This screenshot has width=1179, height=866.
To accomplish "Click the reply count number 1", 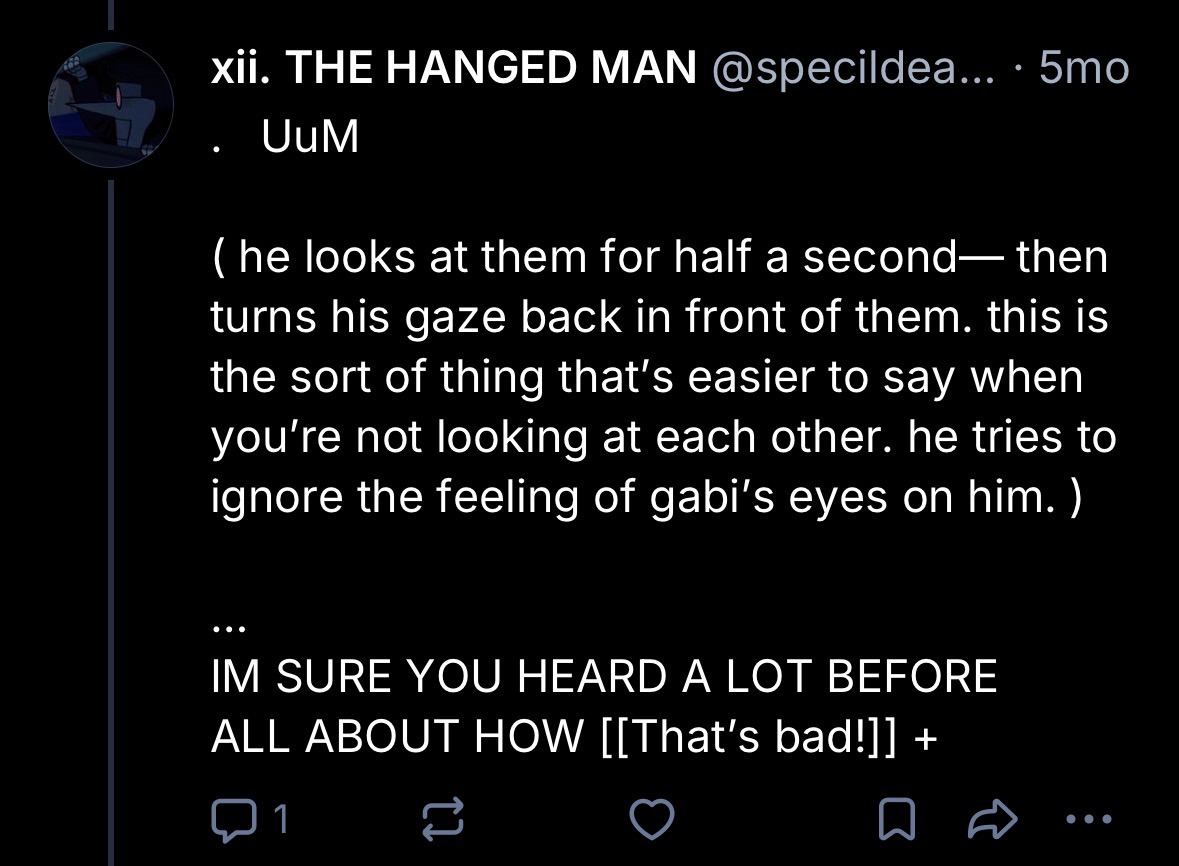I will point(281,820).
